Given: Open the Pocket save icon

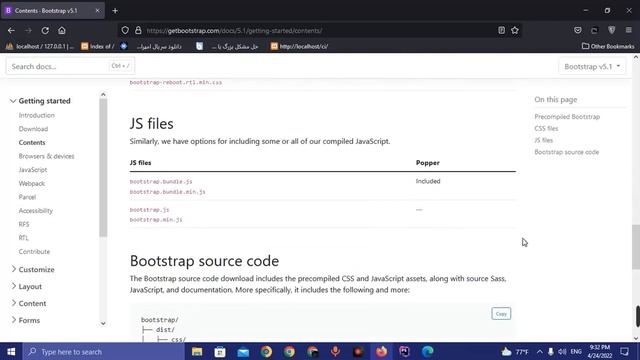Looking at the screenshot, I should [578, 31].
